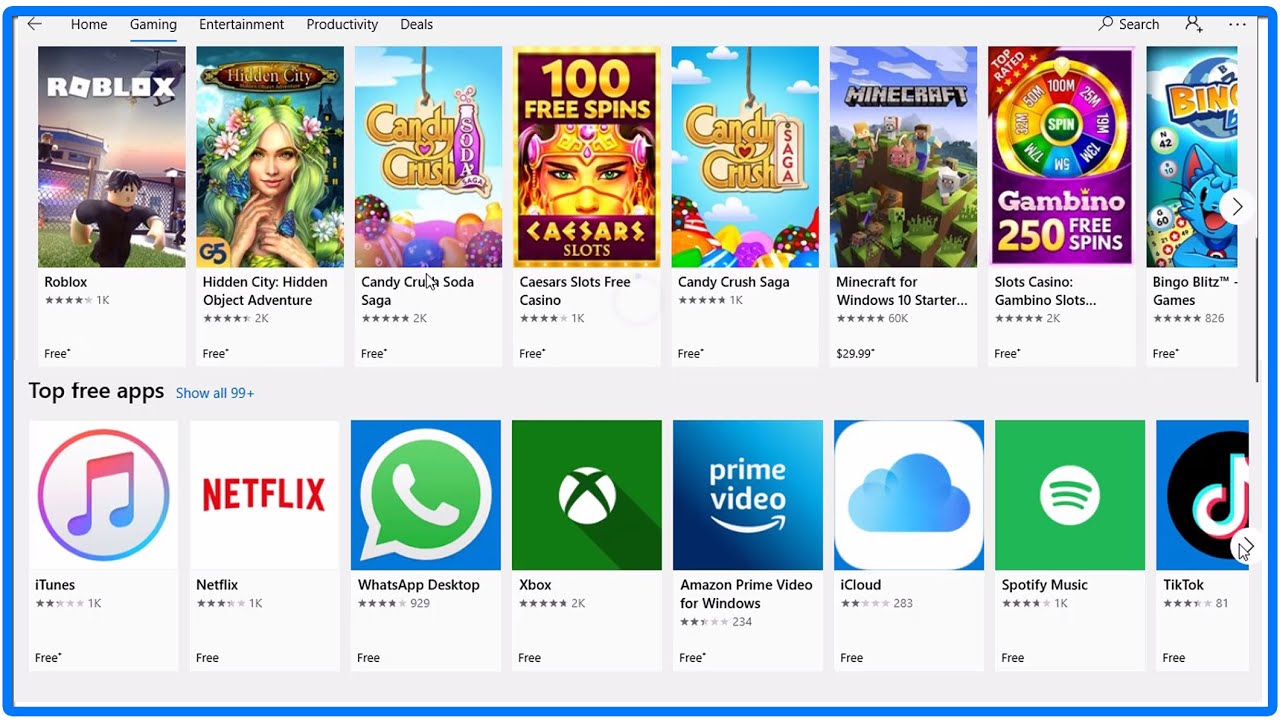
Task: Open the Deals tab
Action: pos(416,24)
